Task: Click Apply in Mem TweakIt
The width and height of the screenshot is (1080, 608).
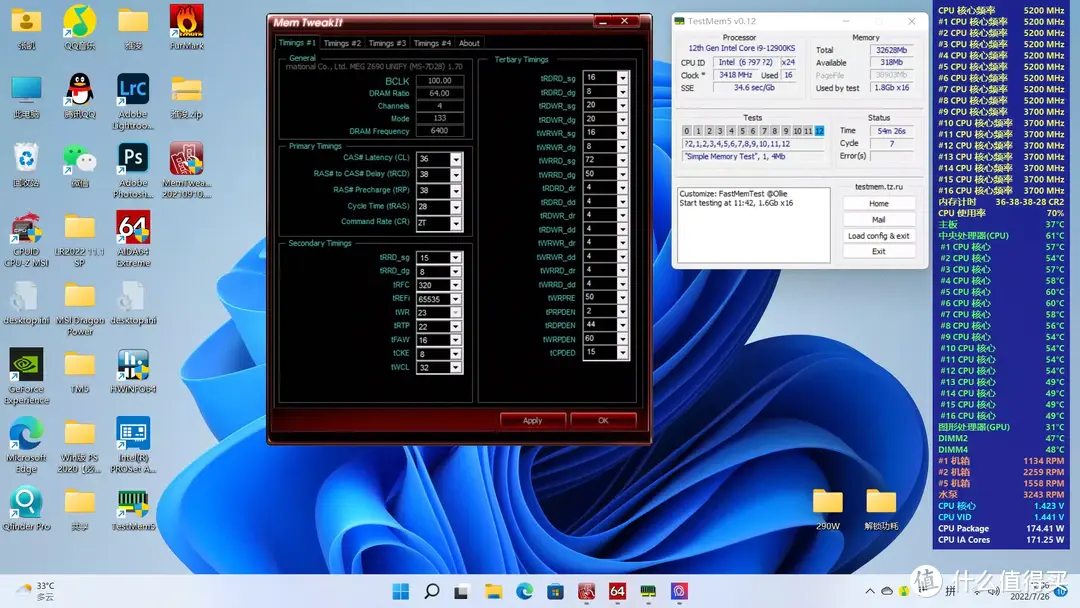Action: (x=532, y=420)
